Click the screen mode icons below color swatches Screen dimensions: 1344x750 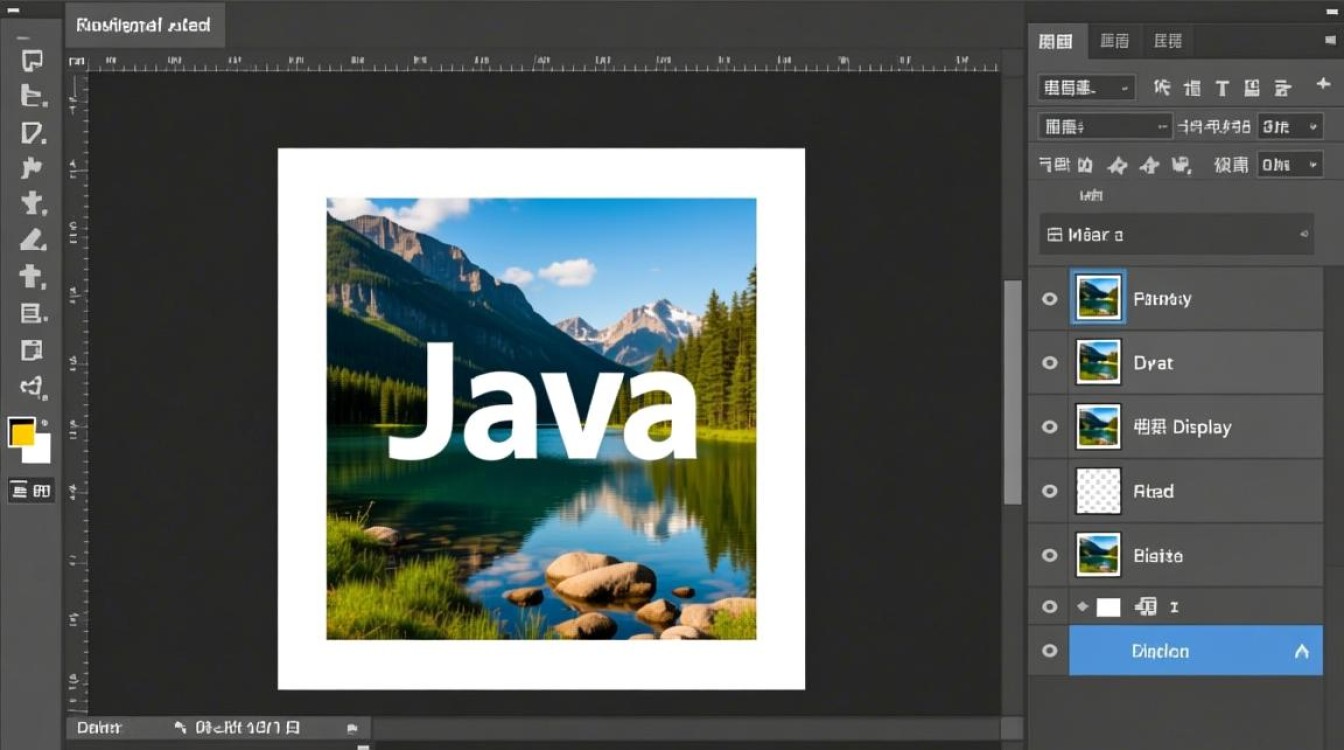click(30, 490)
